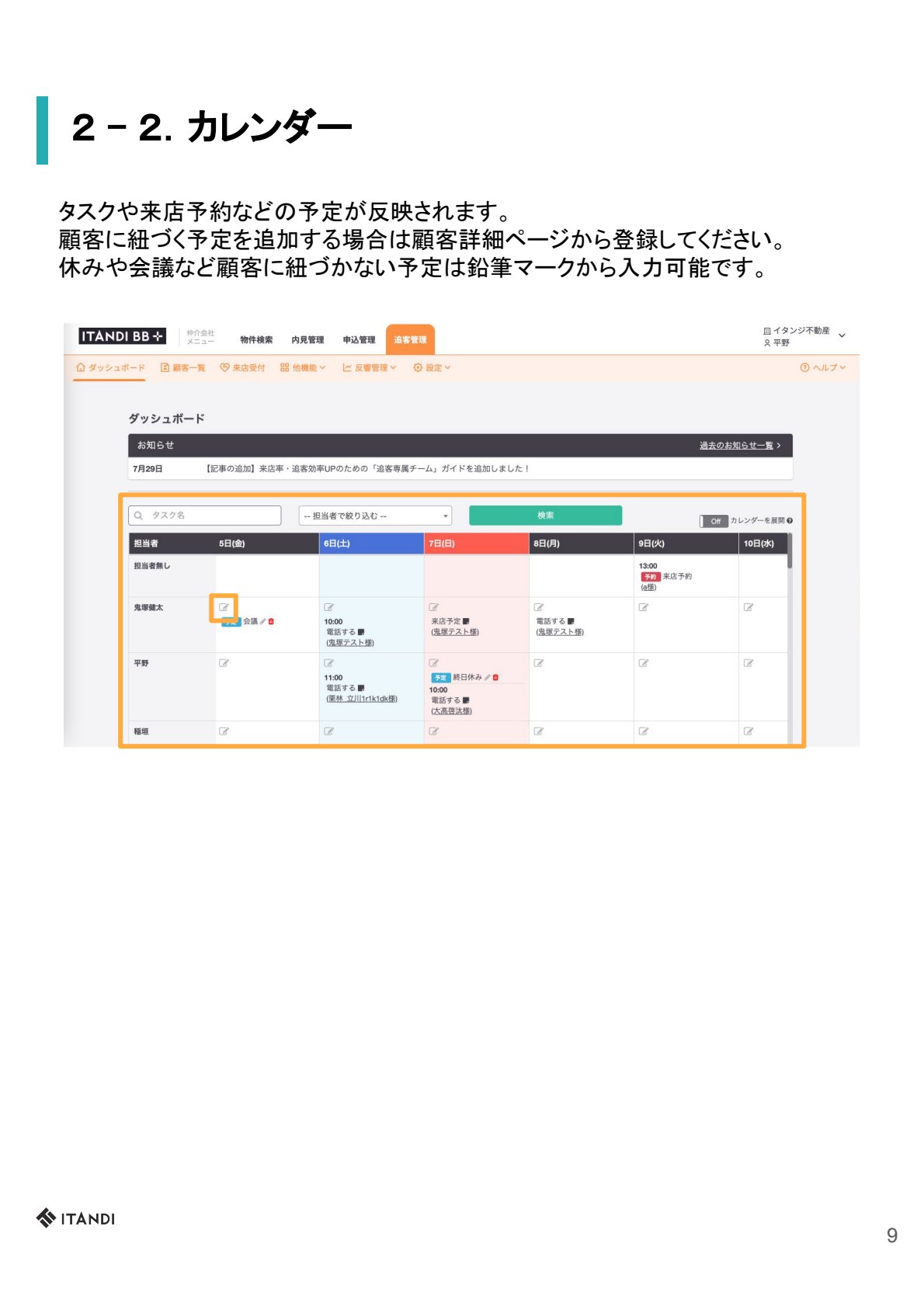This screenshot has height=1306, width=924.
Task: Open 物件検索 tab
Action: click(x=256, y=340)
